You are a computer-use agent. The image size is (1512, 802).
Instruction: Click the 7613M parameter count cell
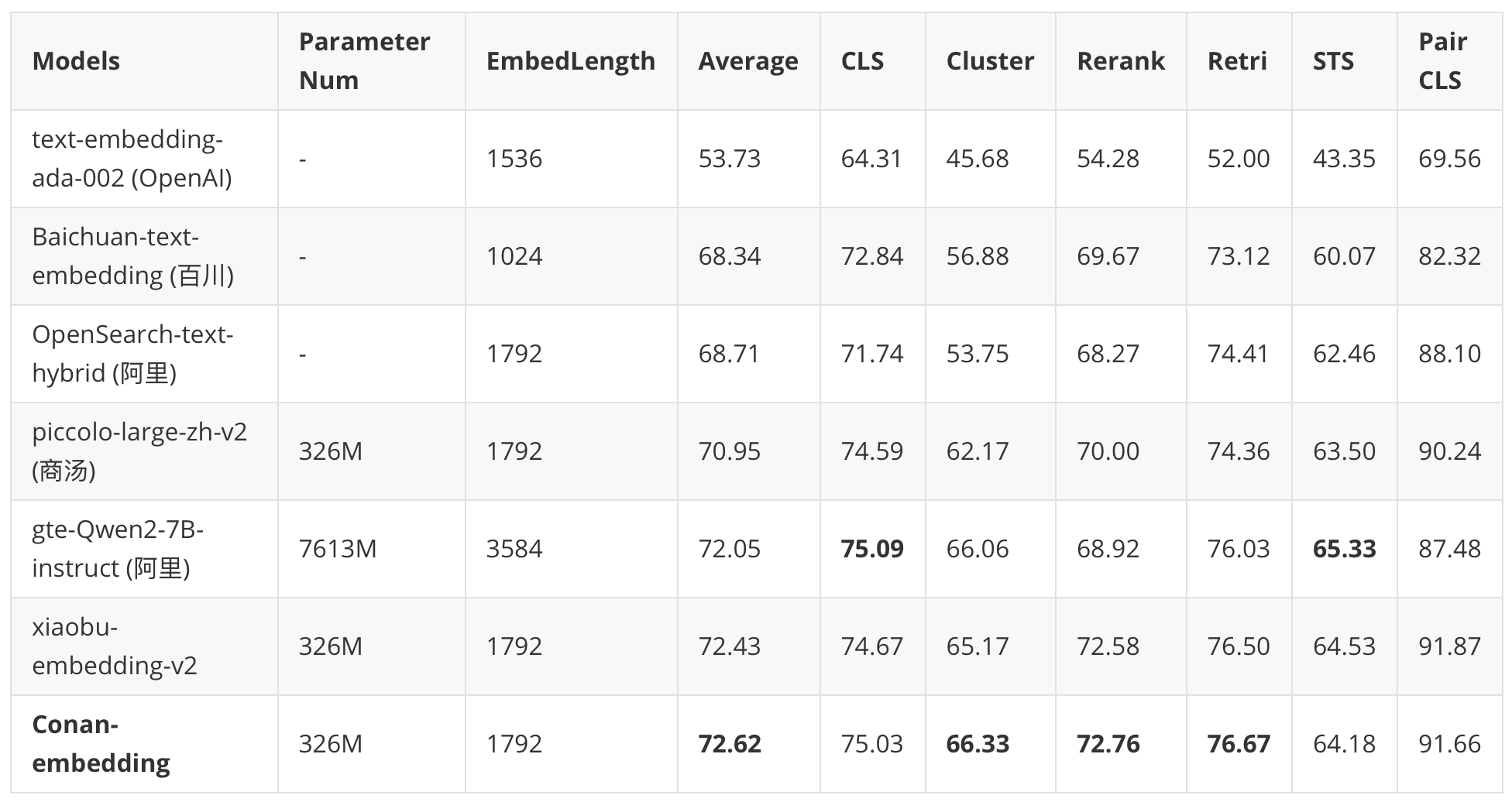tap(338, 549)
